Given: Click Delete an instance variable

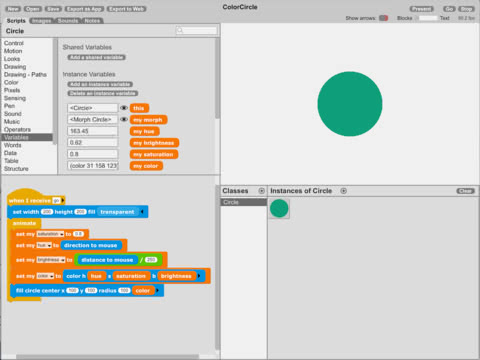Looking at the screenshot, I should [103, 93].
